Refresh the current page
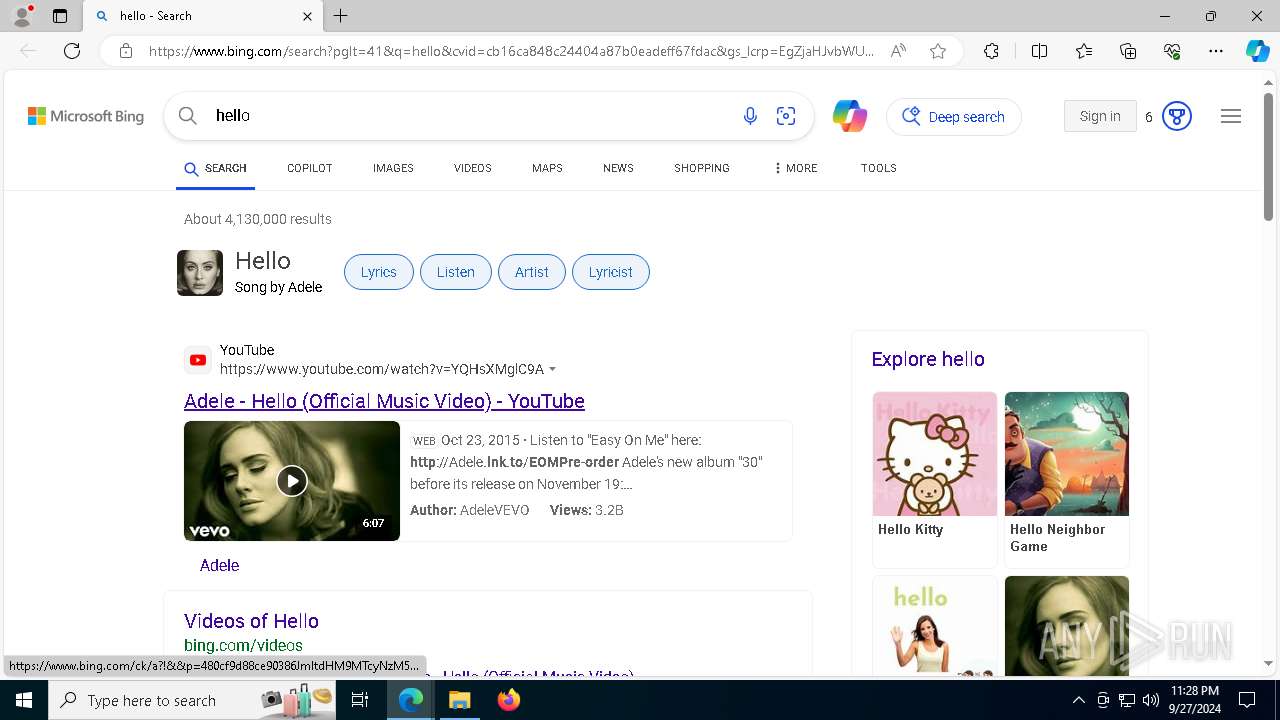 (72, 51)
